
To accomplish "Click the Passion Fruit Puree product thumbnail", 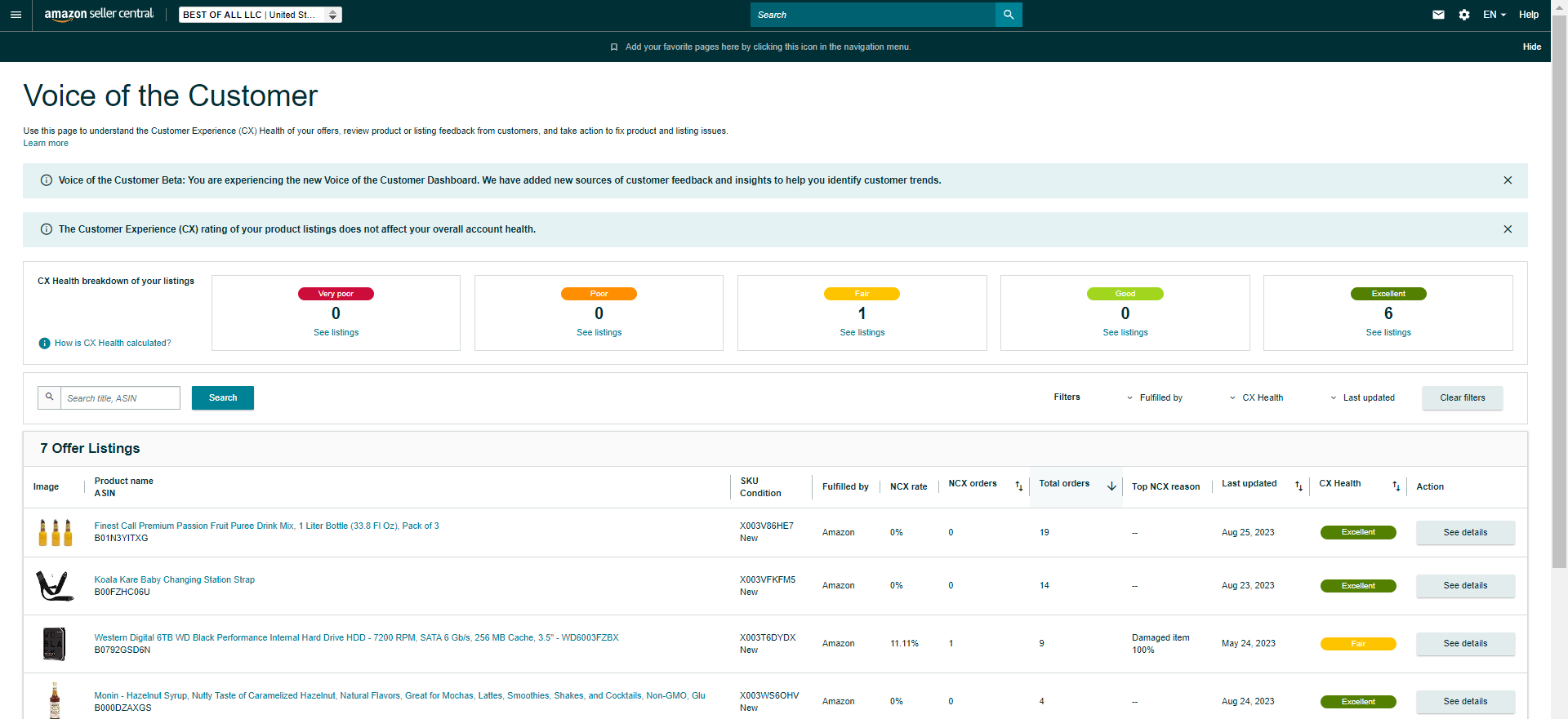I will tap(55, 532).
